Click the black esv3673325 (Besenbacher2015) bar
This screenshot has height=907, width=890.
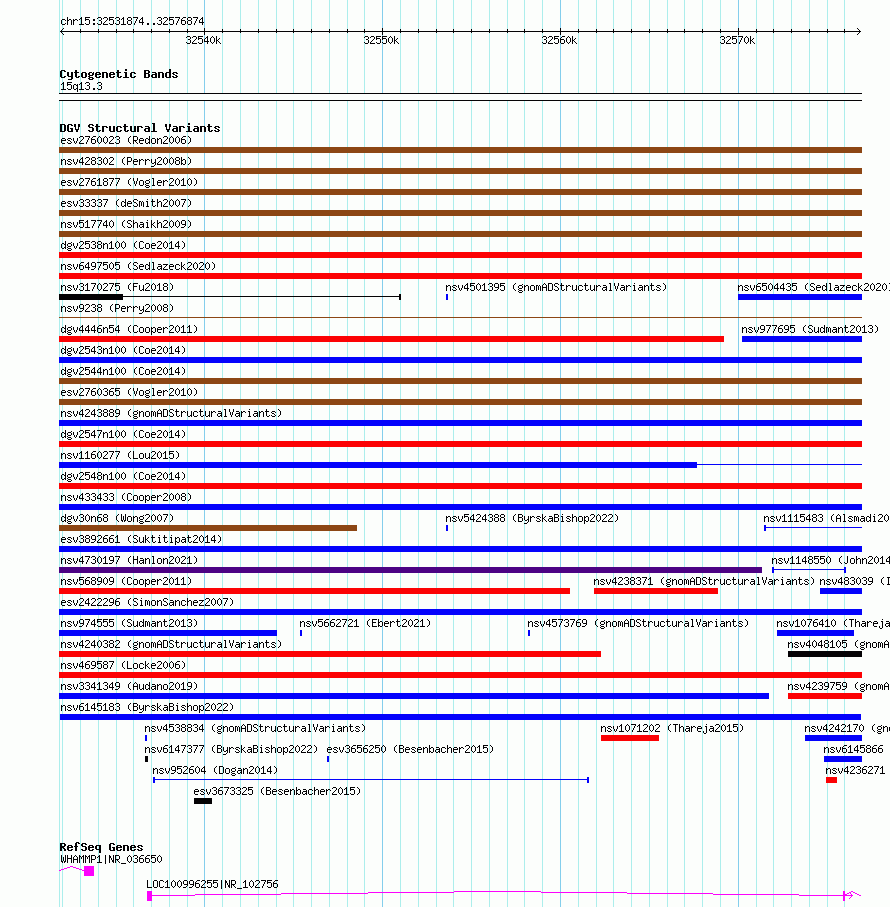coord(203,801)
